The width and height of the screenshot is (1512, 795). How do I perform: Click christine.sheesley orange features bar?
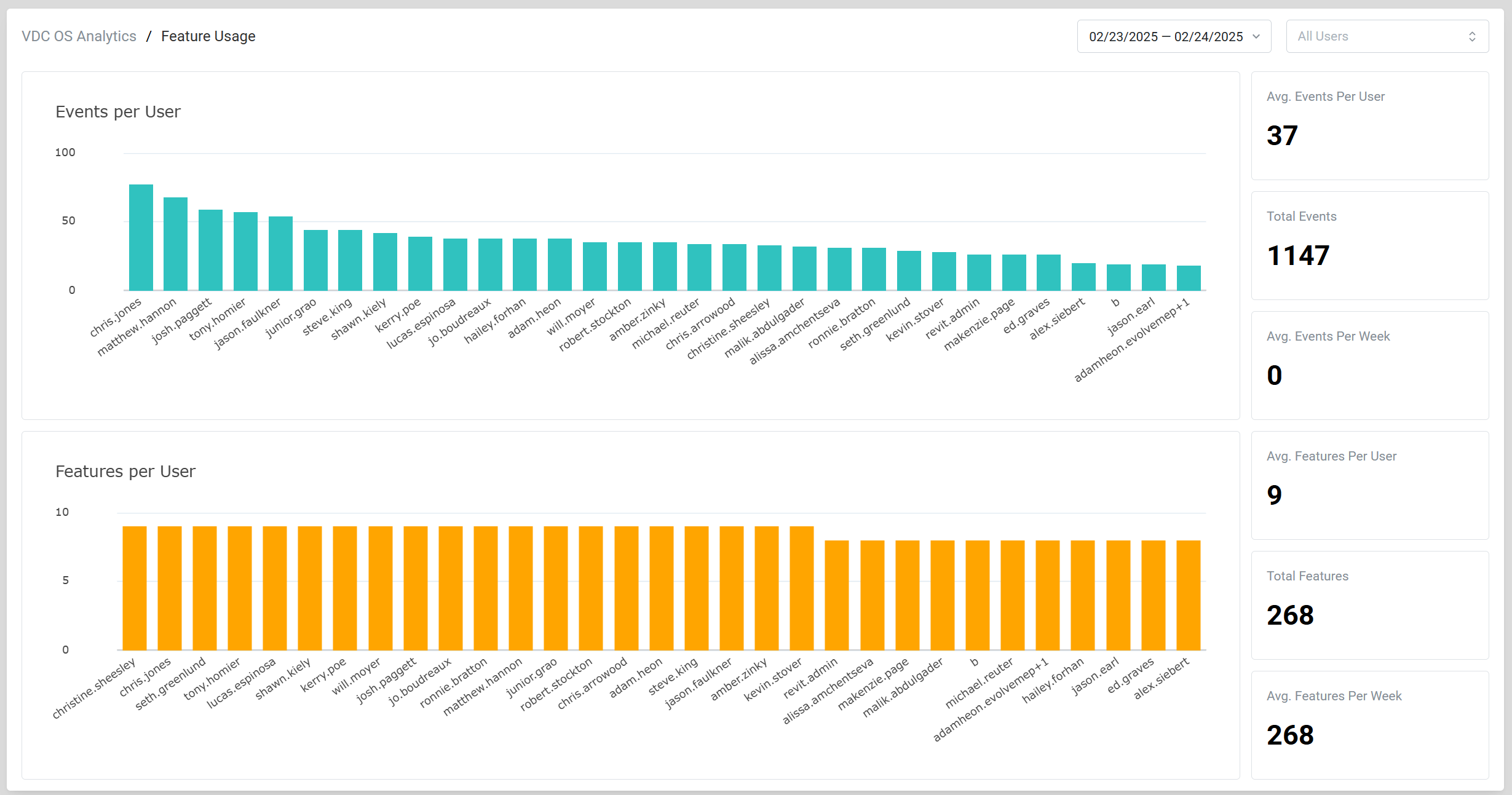135,588
